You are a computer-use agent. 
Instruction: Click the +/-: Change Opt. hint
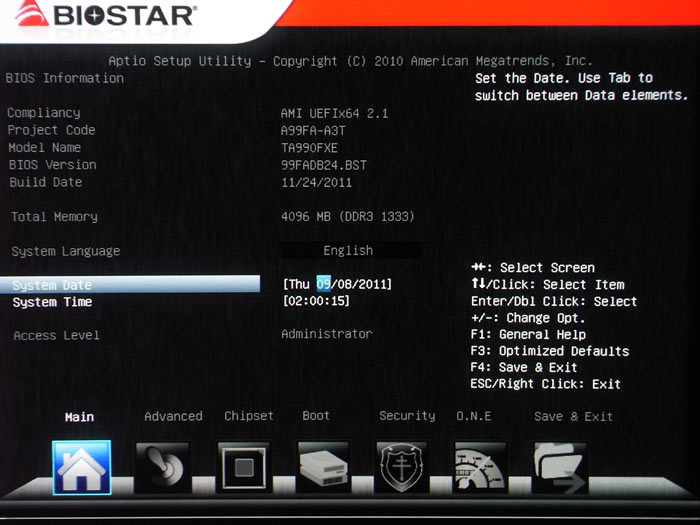coord(528,318)
